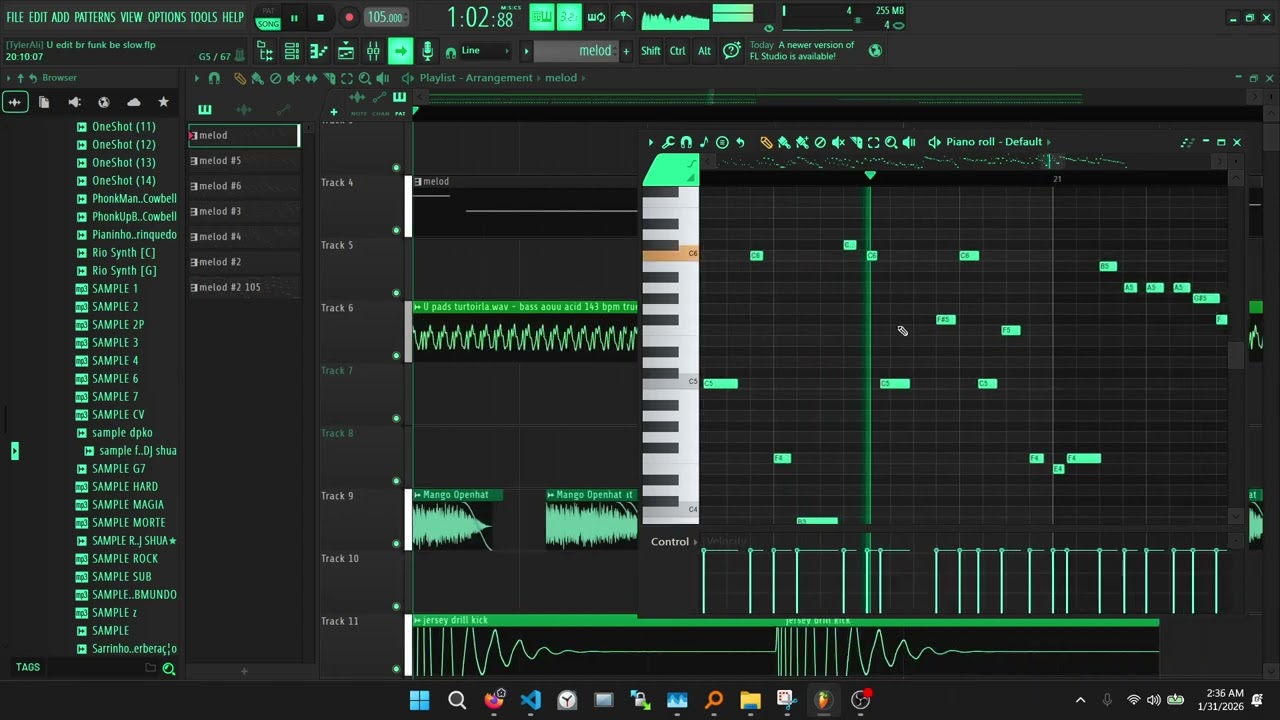The width and height of the screenshot is (1280, 720).
Task: Select the Draw pencil tool in the Playlist
Action: click(240, 78)
